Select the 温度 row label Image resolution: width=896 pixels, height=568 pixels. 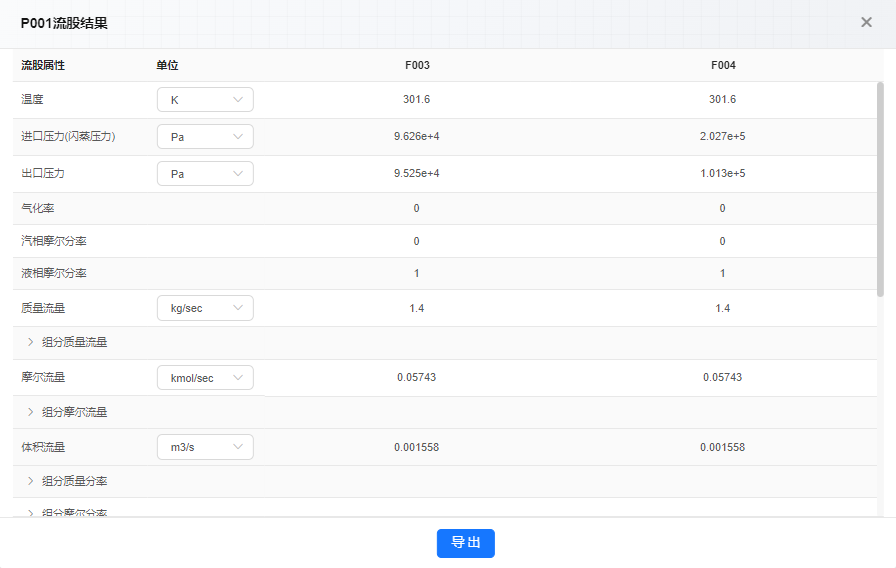(x=33, y=99)
